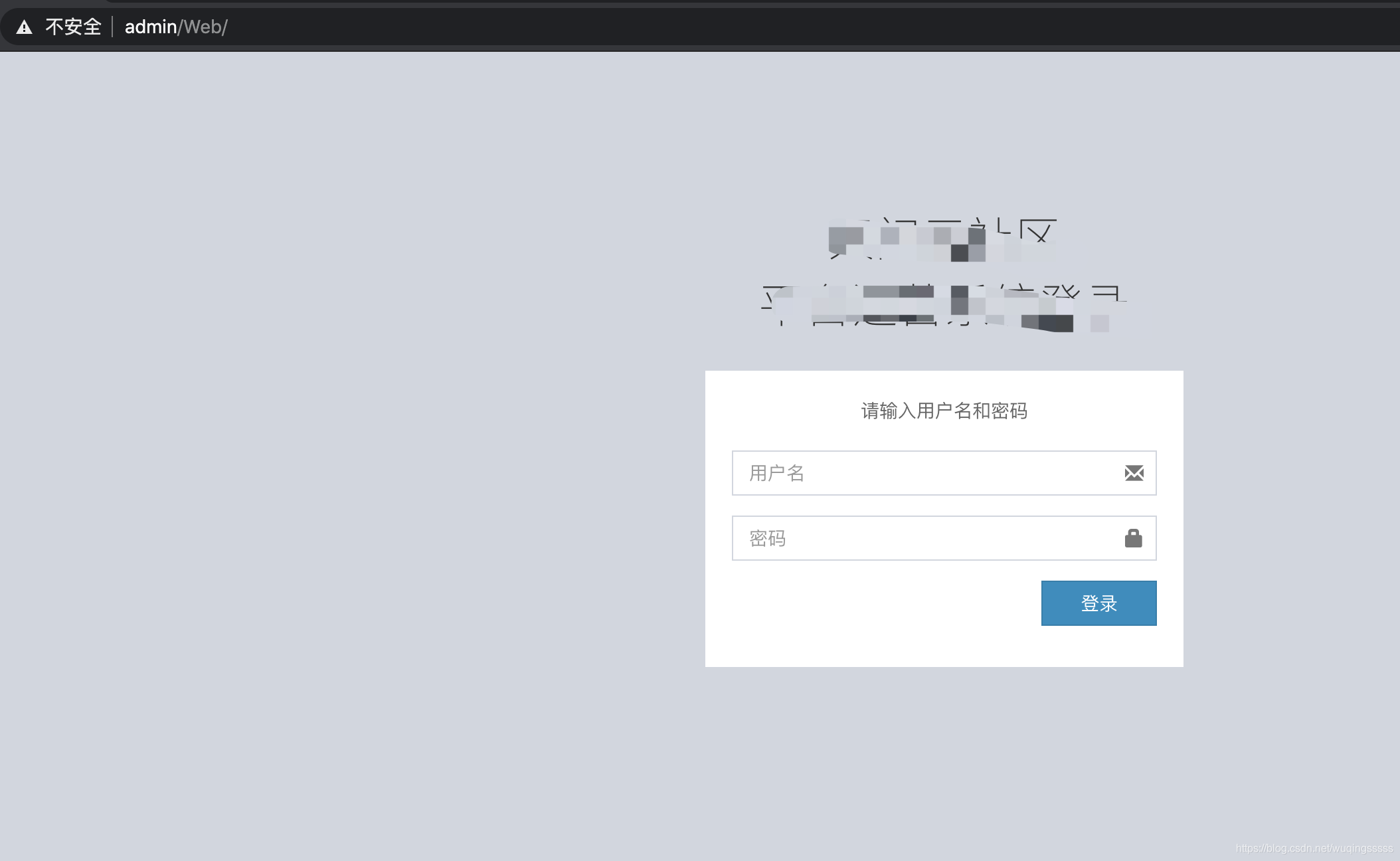Select the admin/Web/ address bar text

(175, 27)
